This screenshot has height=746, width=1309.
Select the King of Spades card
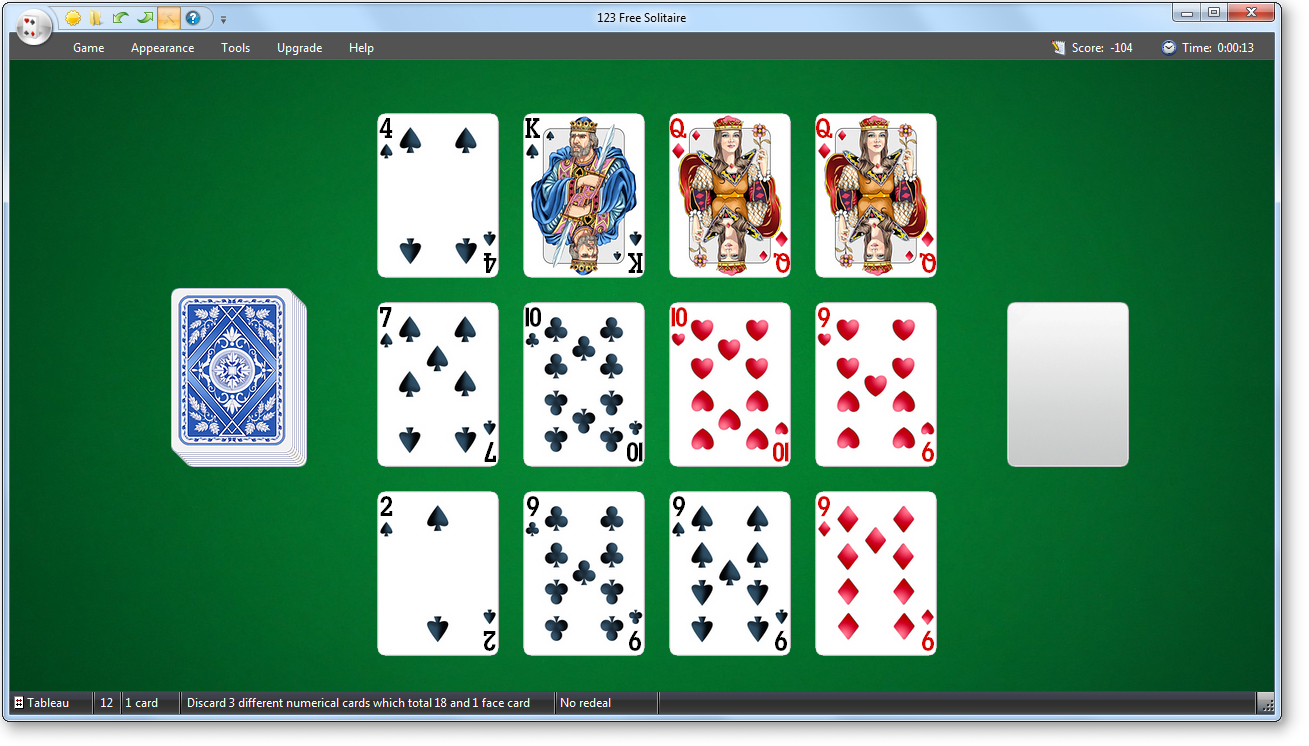tap(583, 195)
